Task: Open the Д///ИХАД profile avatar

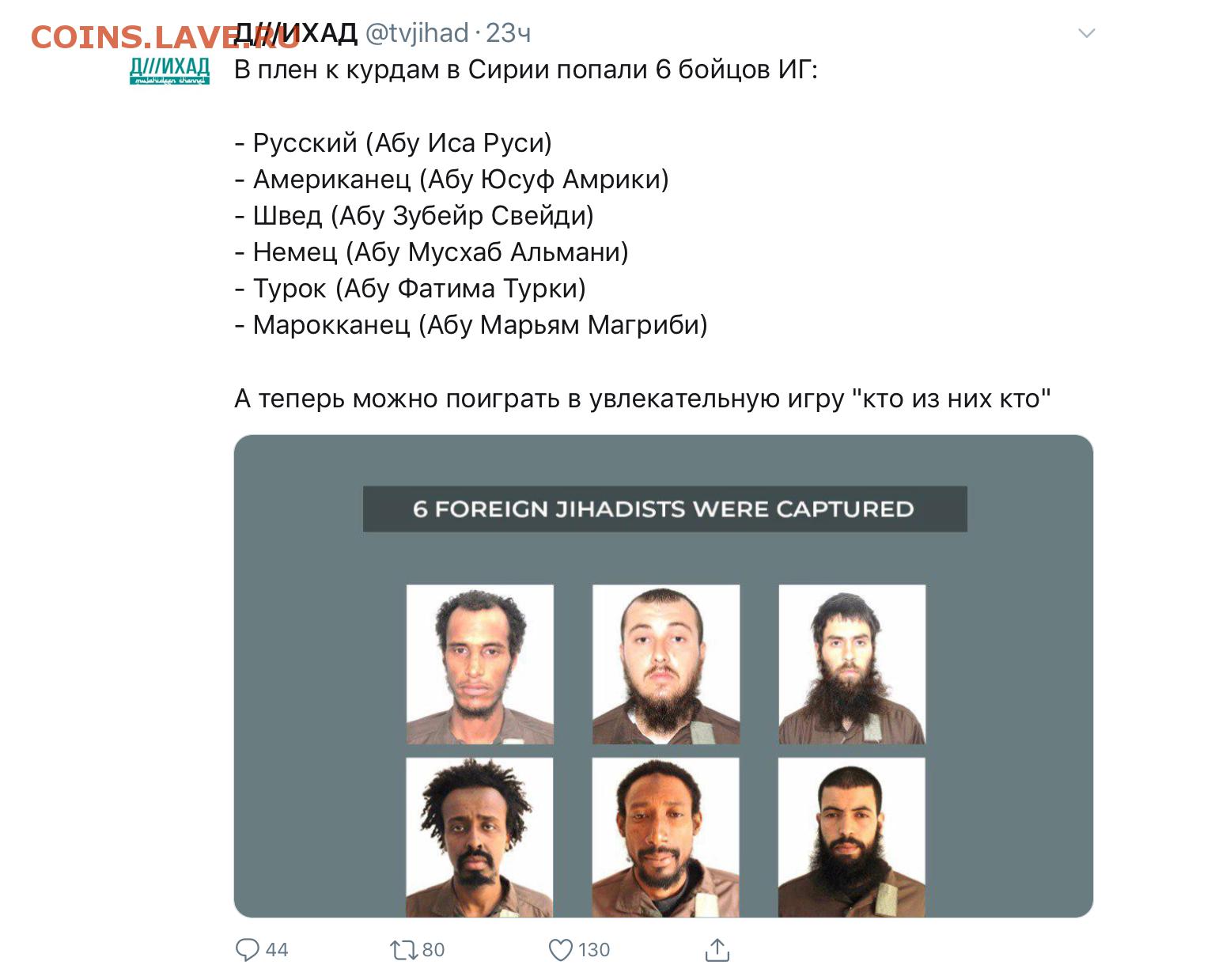Action: [169, 70]
